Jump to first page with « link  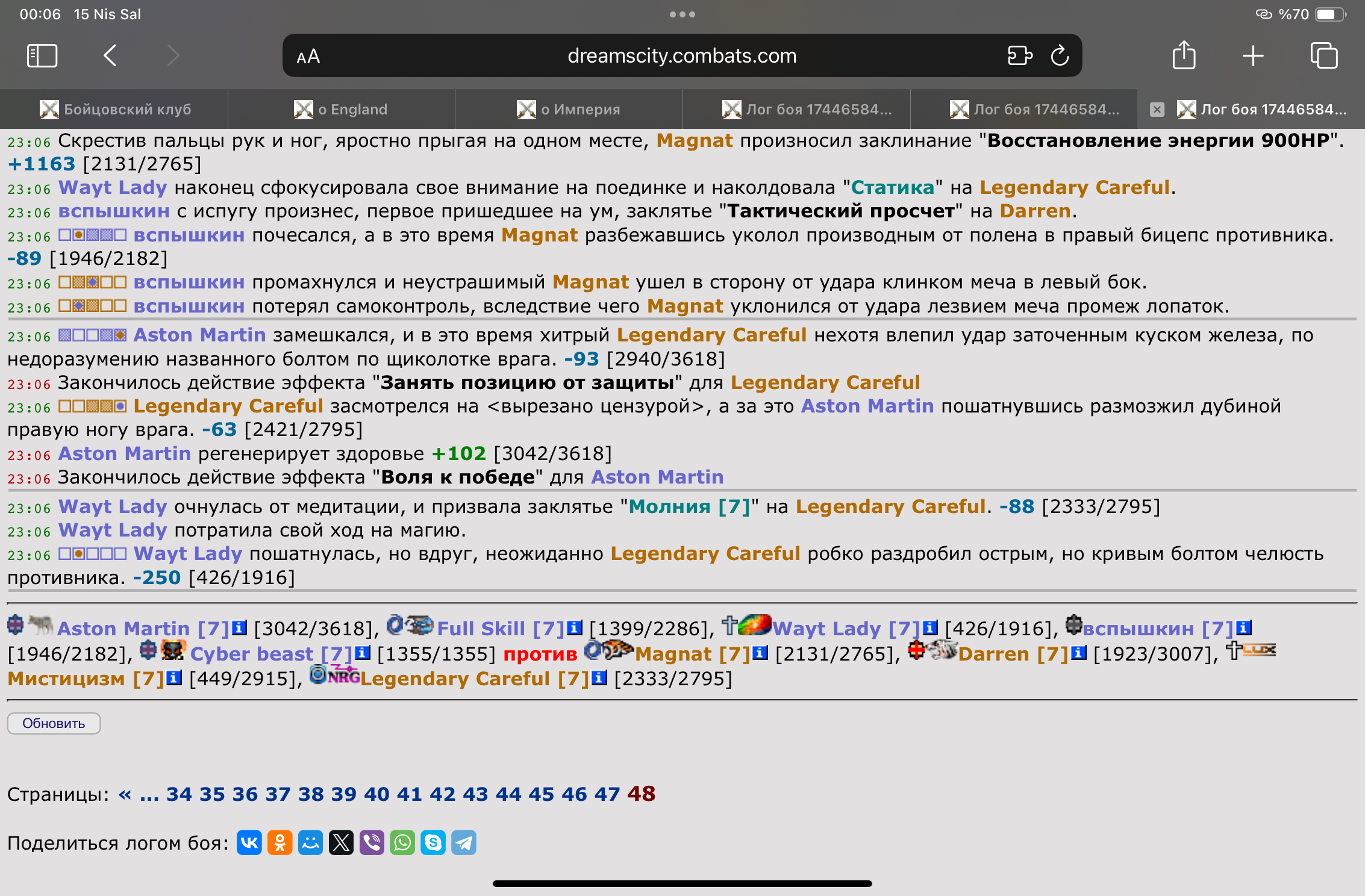click(125, 794)
